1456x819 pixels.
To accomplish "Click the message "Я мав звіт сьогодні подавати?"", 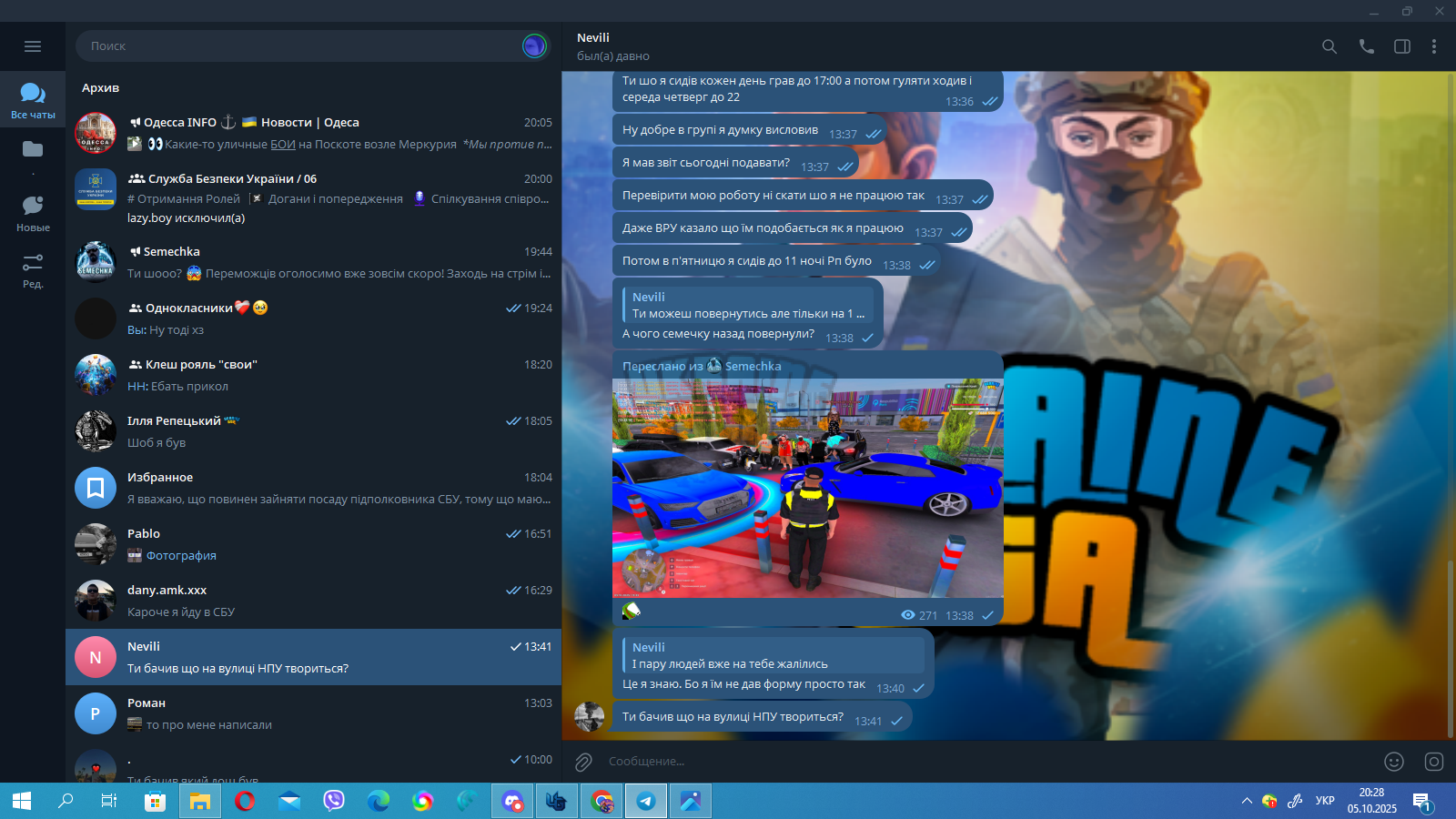I will (x=735, y=163).
